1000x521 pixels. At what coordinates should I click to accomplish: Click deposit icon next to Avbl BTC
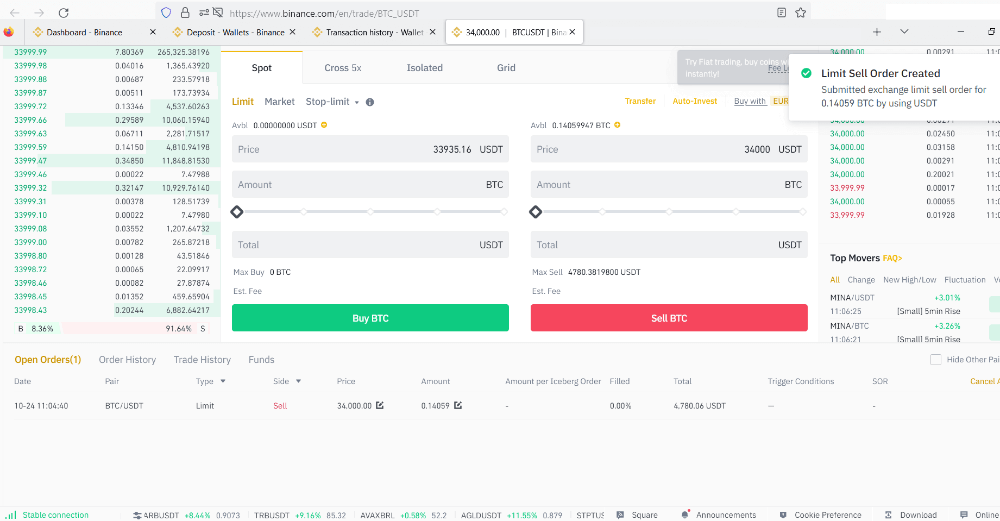pos(617,125)
